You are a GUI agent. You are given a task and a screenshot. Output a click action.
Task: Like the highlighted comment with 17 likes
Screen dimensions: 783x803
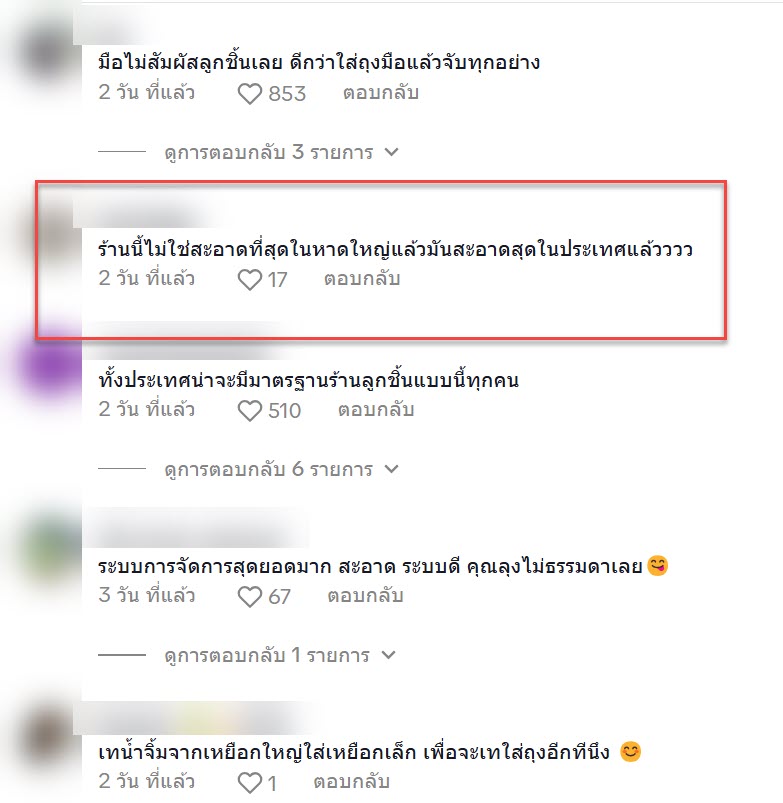click(250, 280)
